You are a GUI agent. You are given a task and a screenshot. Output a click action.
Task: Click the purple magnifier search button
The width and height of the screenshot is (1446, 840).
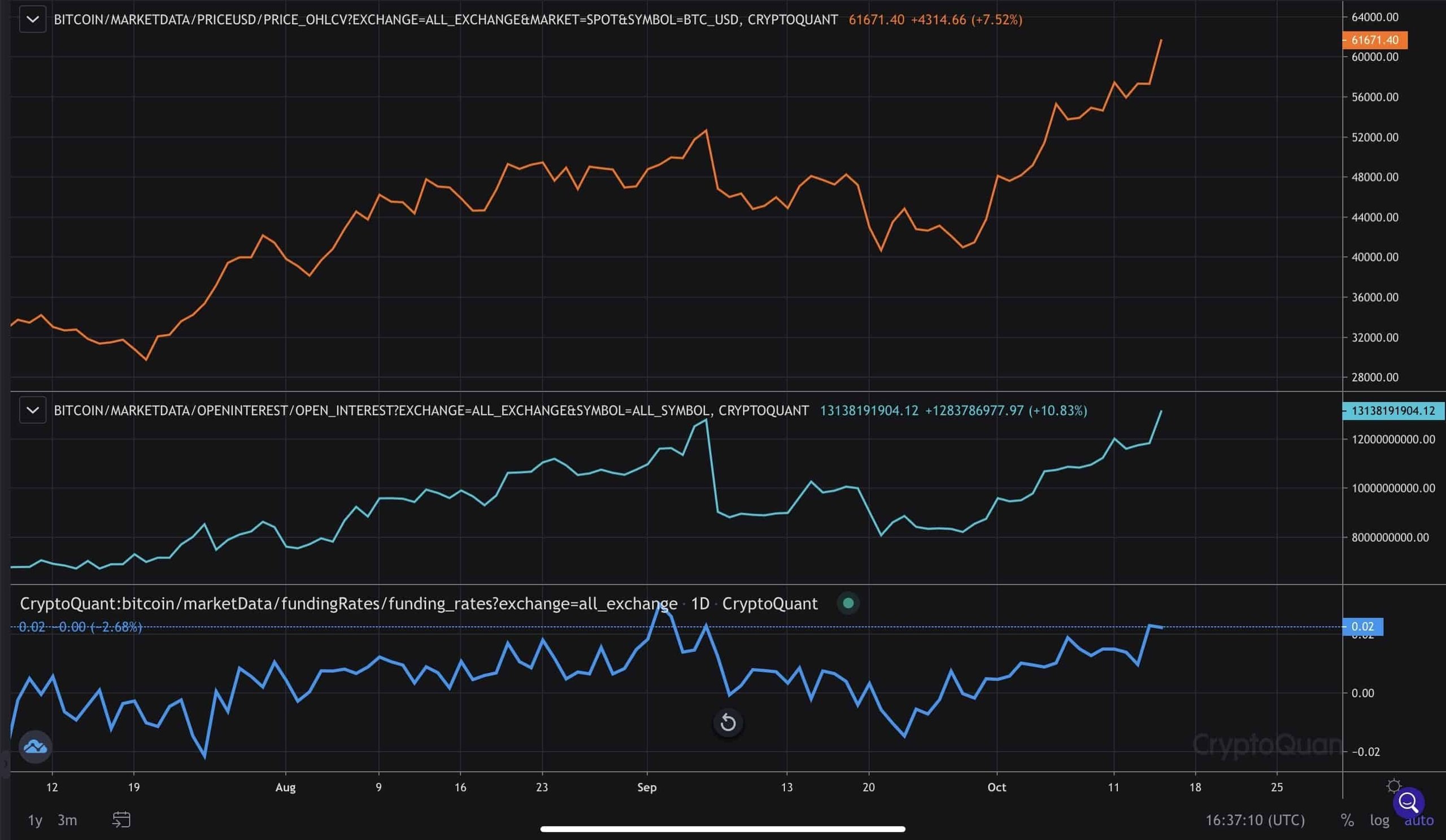tap(1408, 803)
